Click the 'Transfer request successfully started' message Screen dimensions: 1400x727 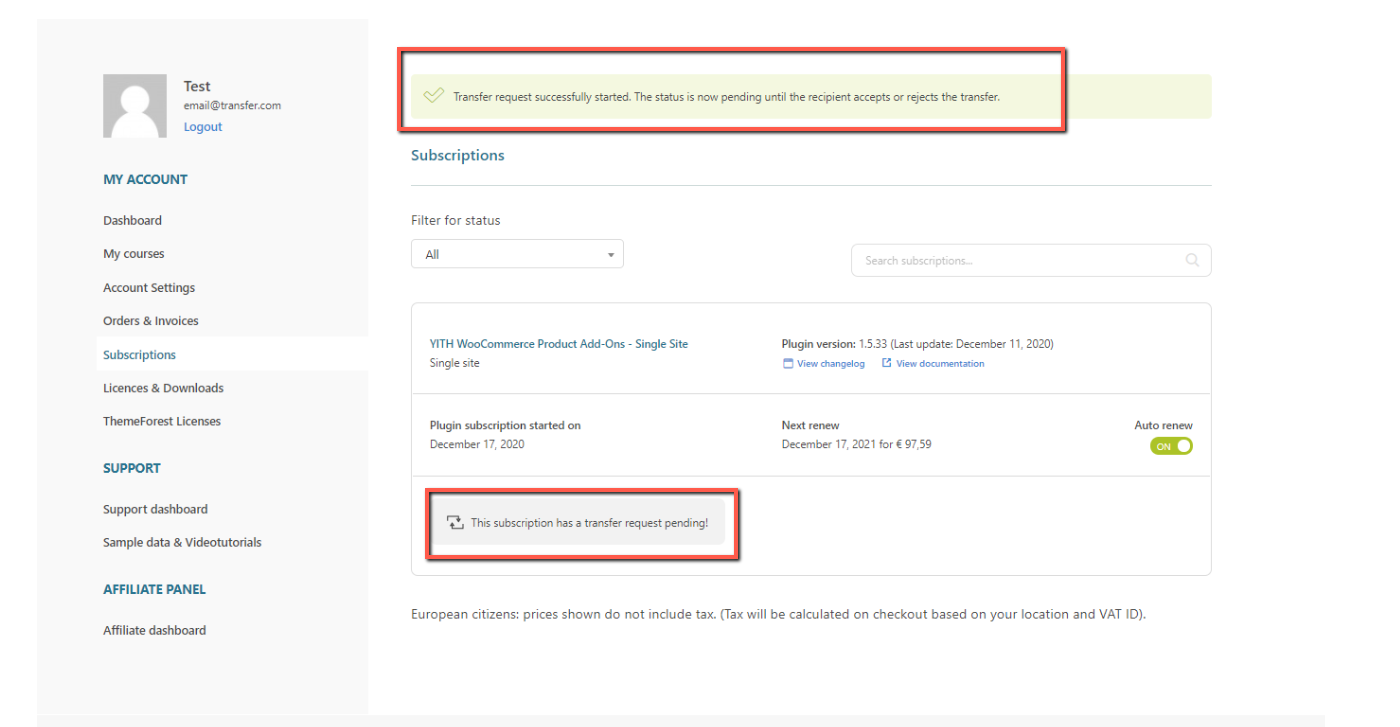(x=726, y=97)
